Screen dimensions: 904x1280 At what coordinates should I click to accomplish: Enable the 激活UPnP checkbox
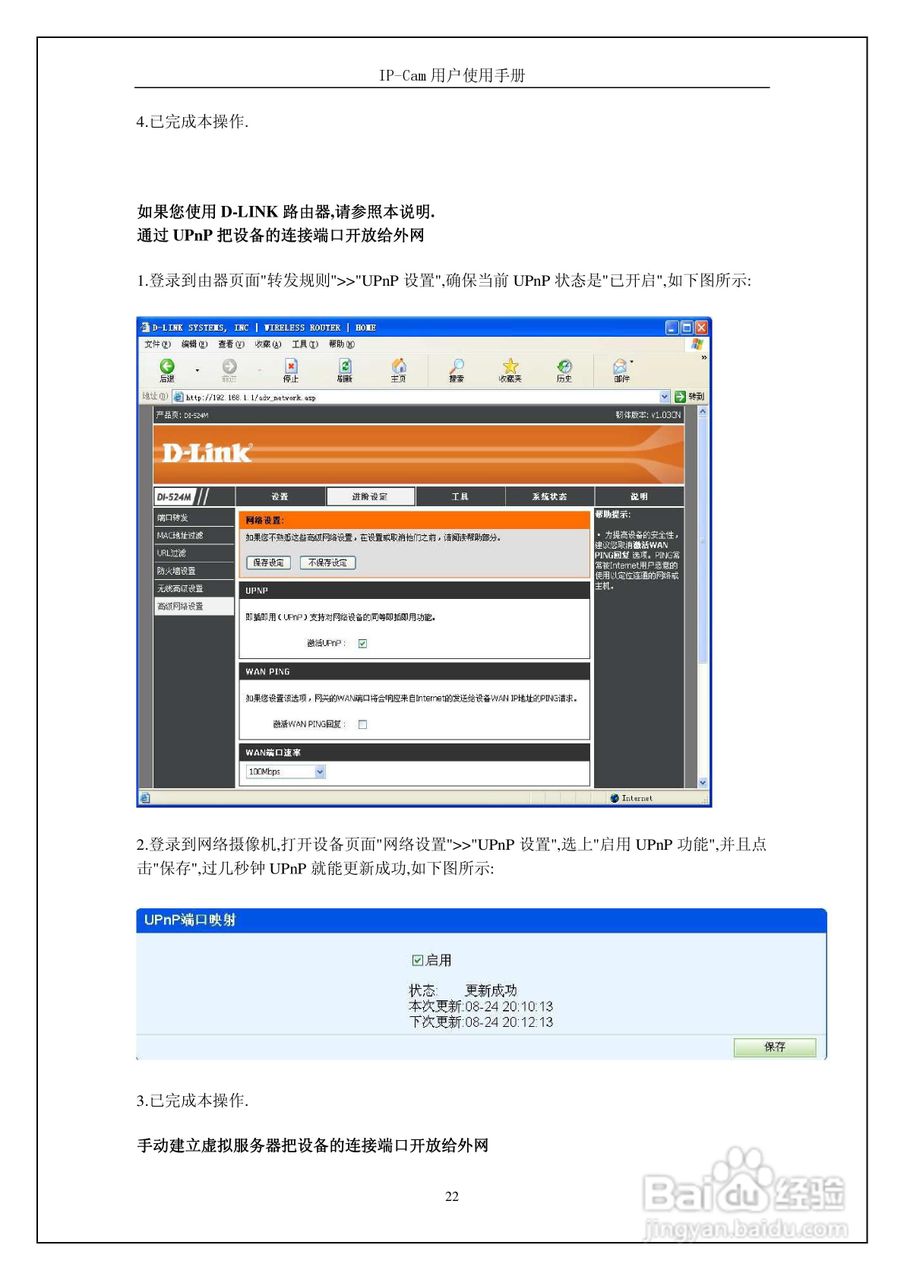point(362,643)
